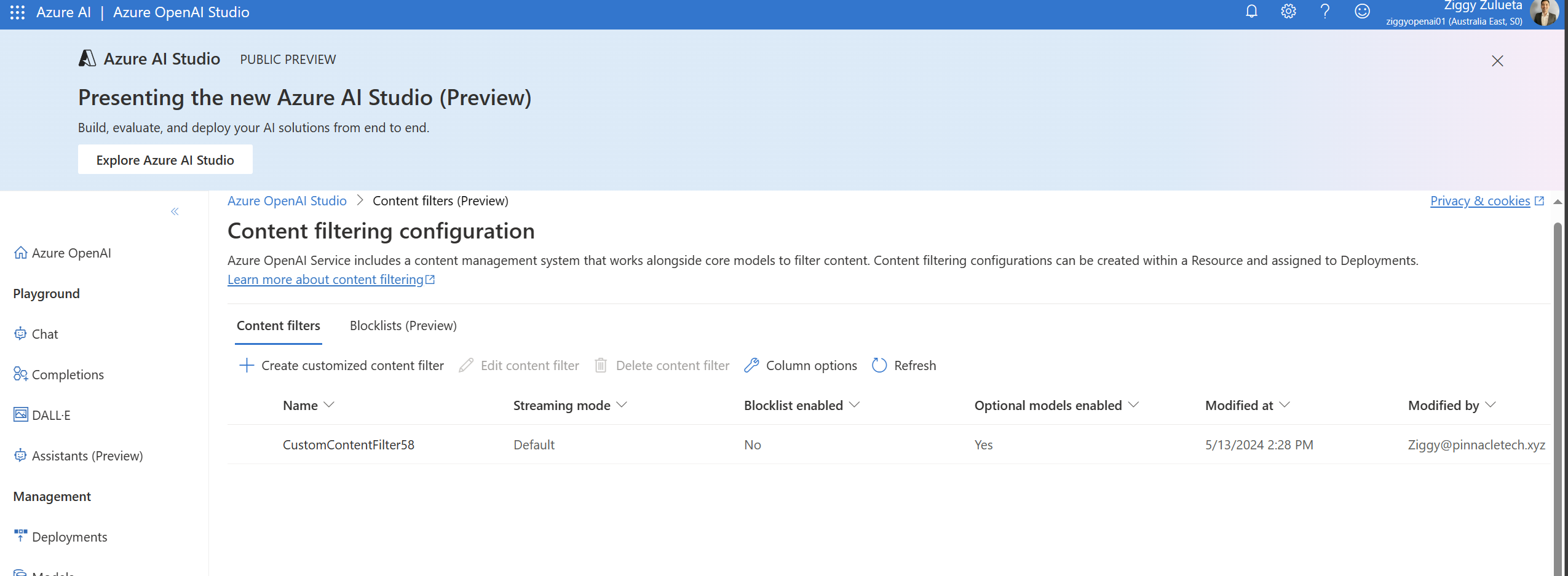Switch to the Content filters tab

pyautogui.click(x=279, y=326)
